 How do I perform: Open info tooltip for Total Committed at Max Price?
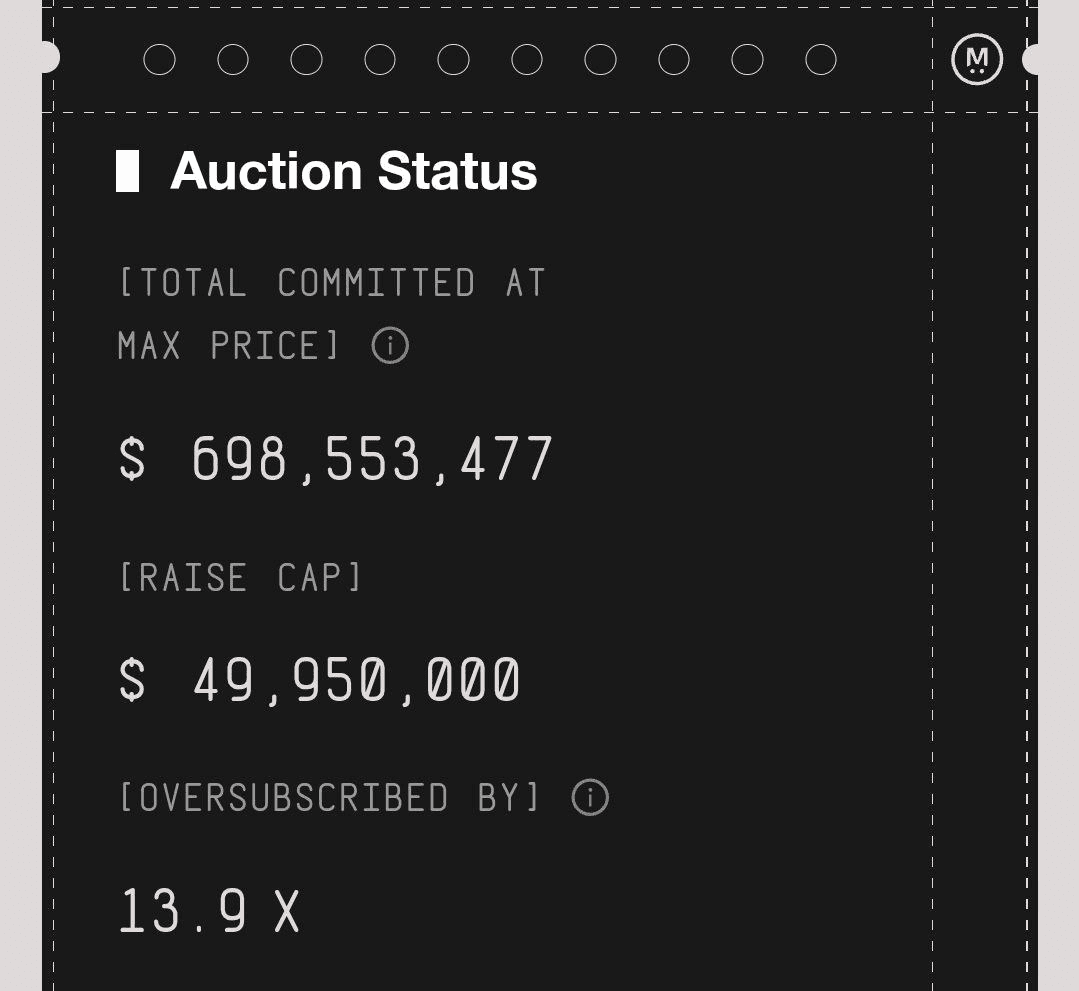[x=390, y=346]
